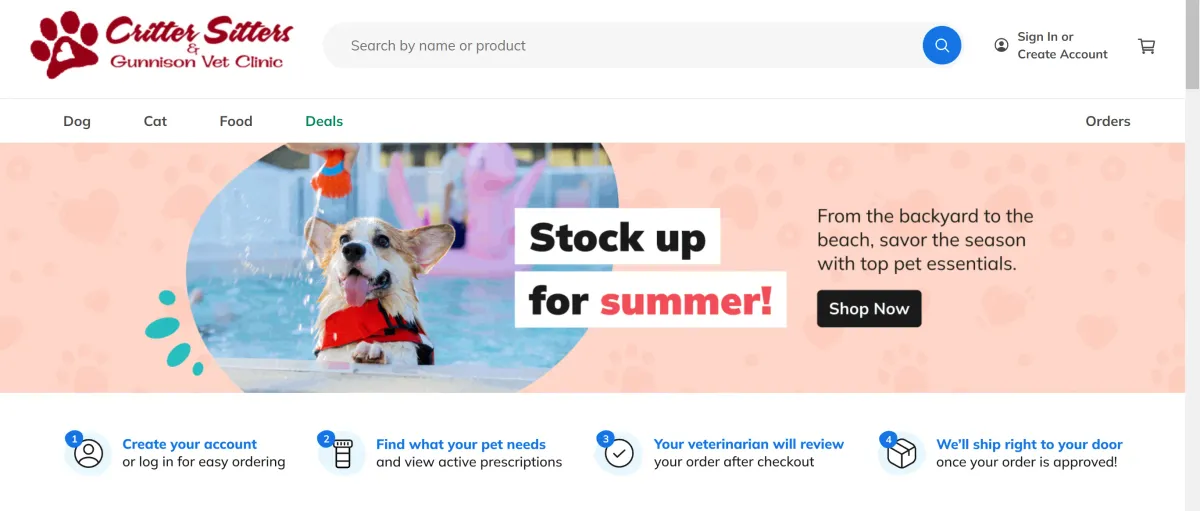
Task: Open the Food category menu
Action: tap(236, 121)
